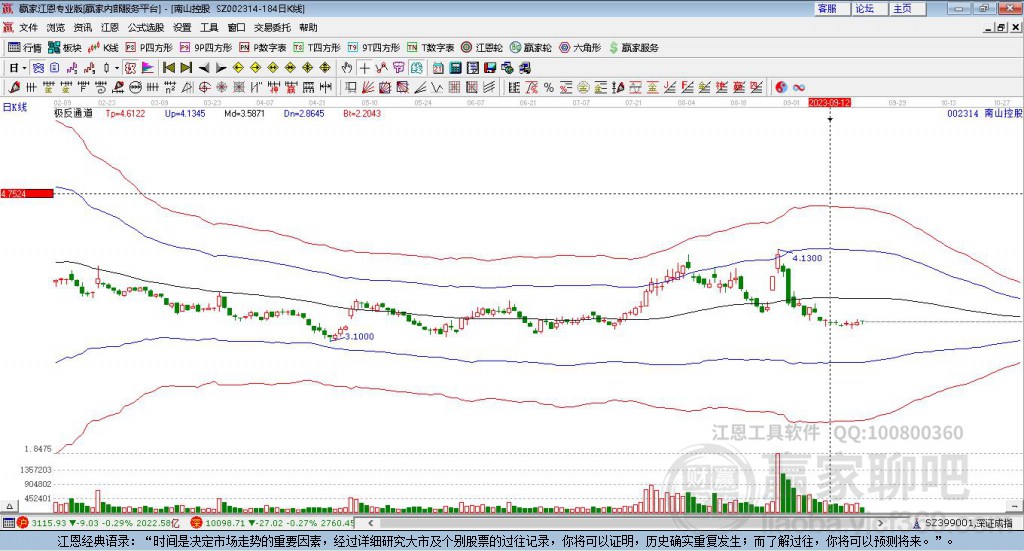Expand the candlestick style dropdown arrow
Screen dimensions: 1024x551
[x=117, y=68]
